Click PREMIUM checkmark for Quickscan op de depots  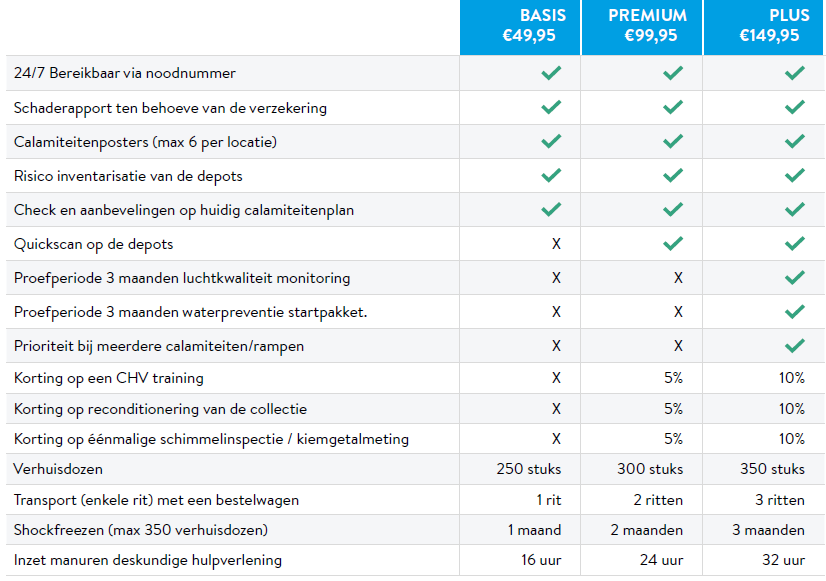tap(673, 243)
